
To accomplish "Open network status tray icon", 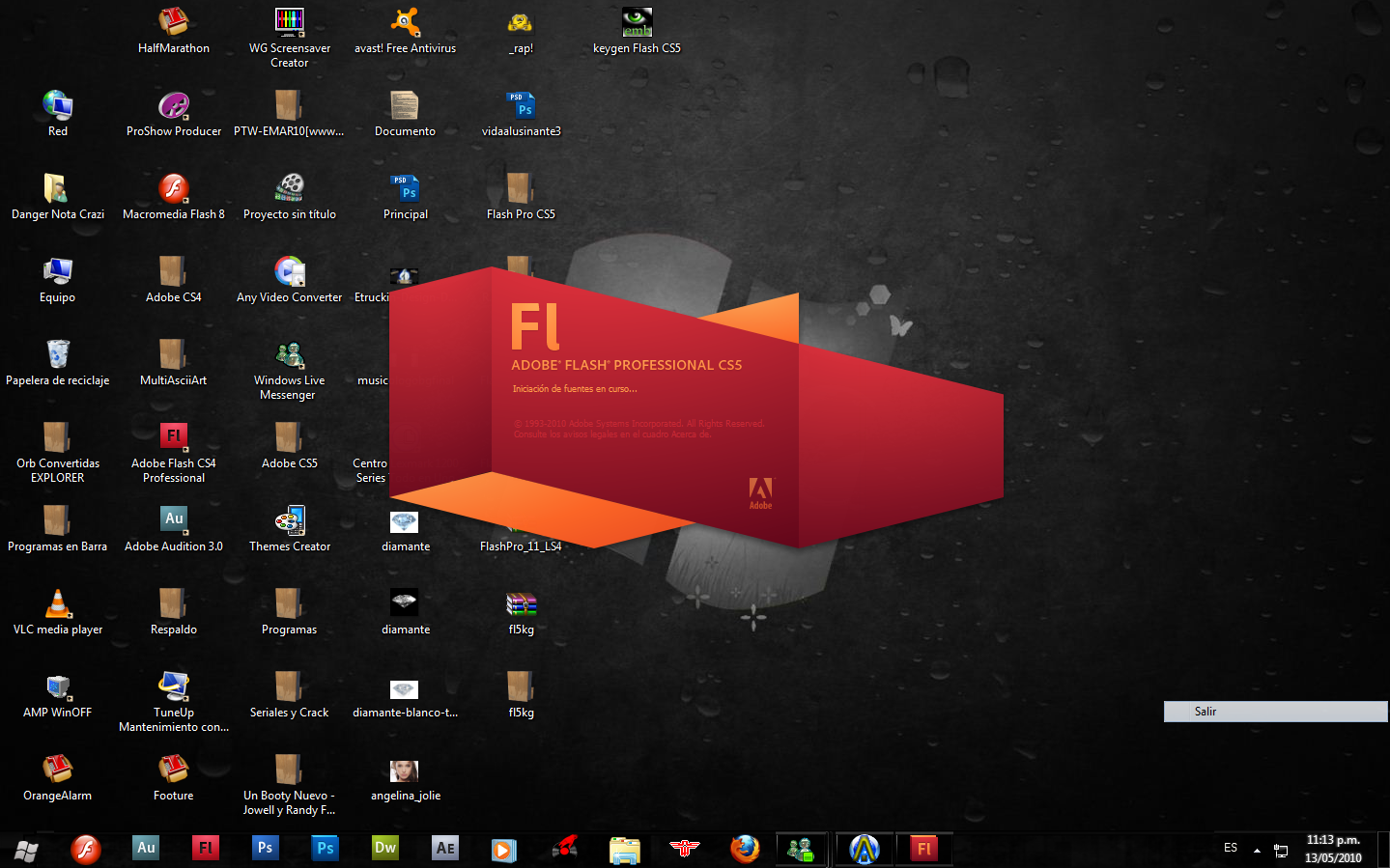I will 1281,851.
